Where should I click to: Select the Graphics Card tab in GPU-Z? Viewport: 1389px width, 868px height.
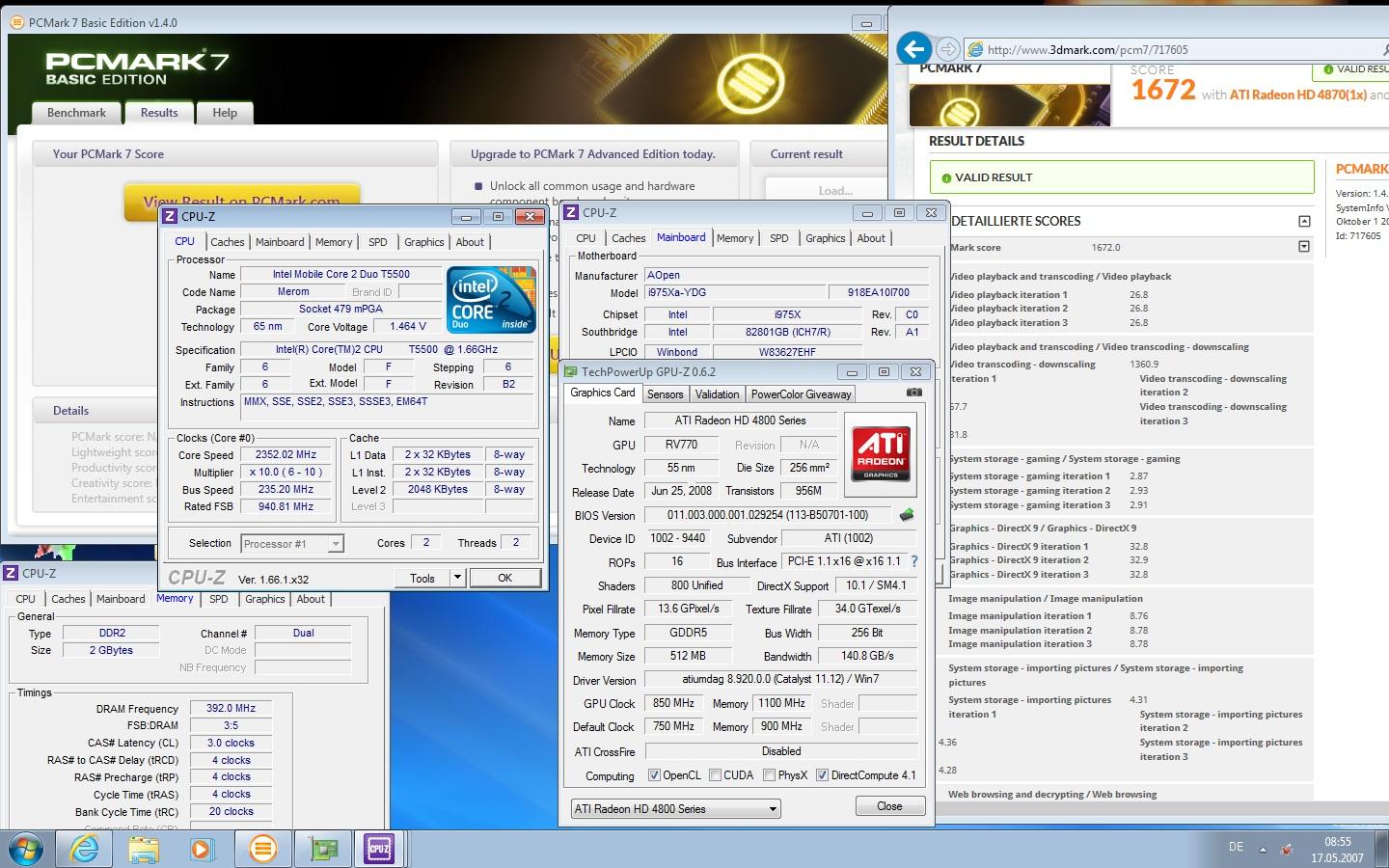point(603,393)
